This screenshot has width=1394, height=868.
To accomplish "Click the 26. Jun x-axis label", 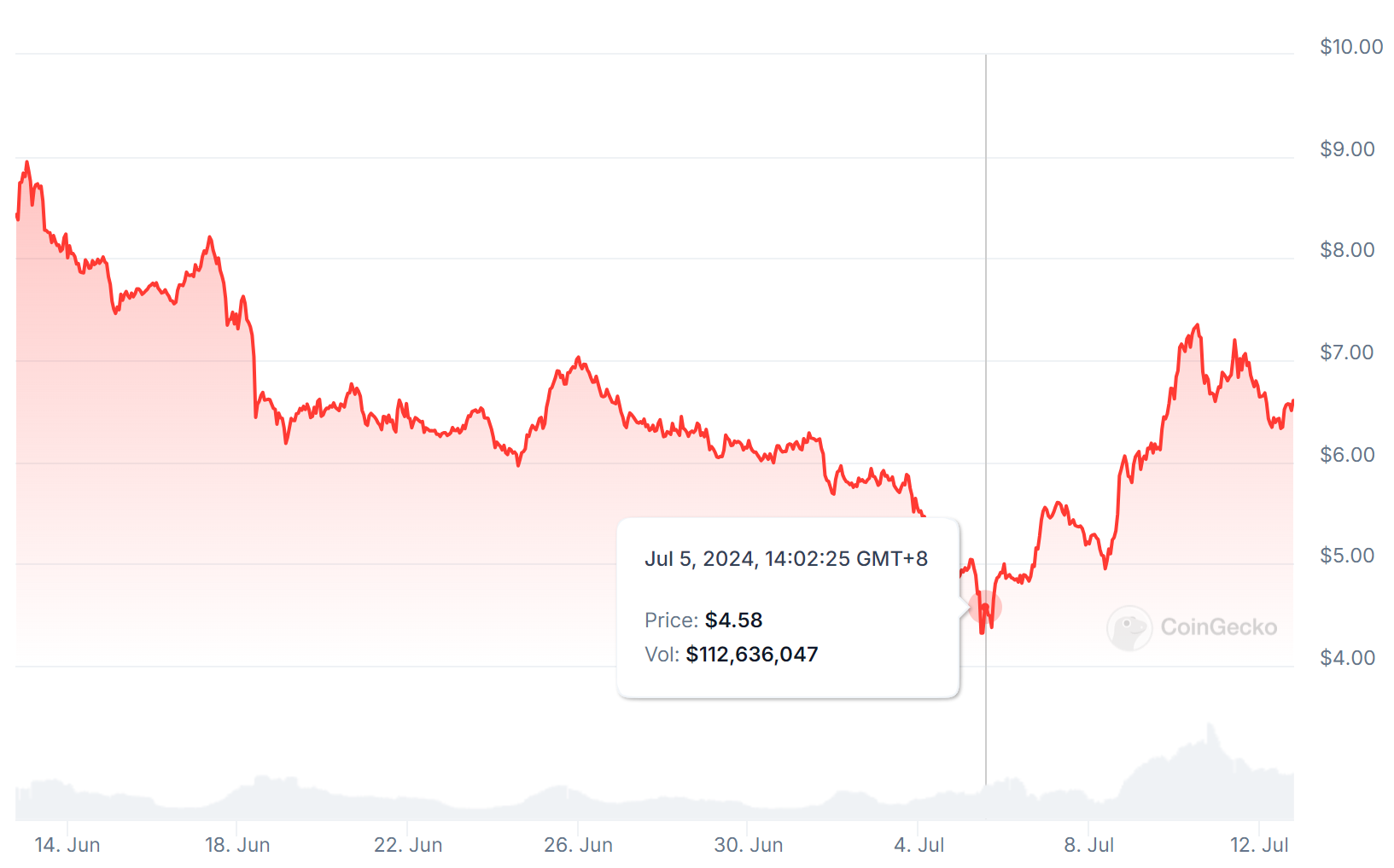I will coord(578,845).
